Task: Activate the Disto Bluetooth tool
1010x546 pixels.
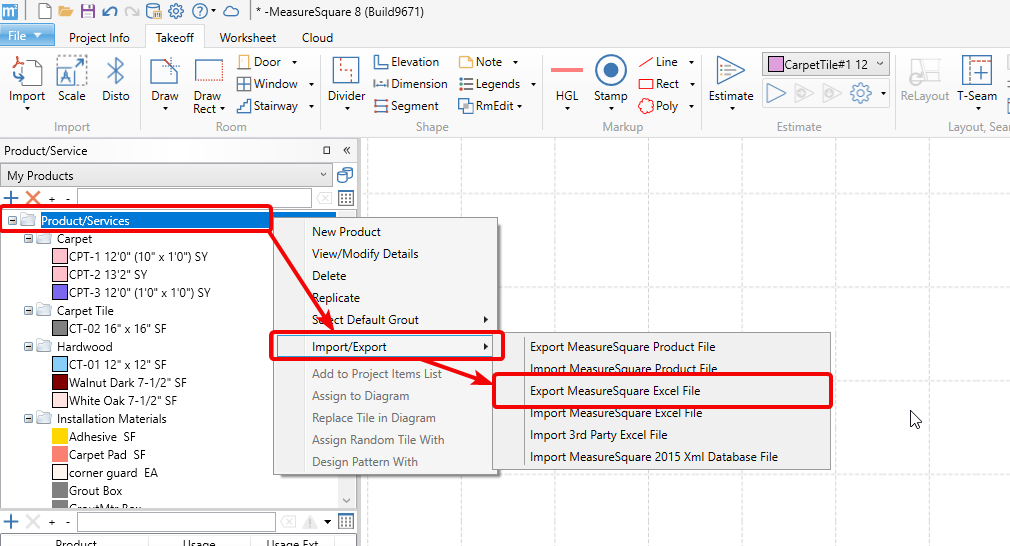Action: coord(116,79)
